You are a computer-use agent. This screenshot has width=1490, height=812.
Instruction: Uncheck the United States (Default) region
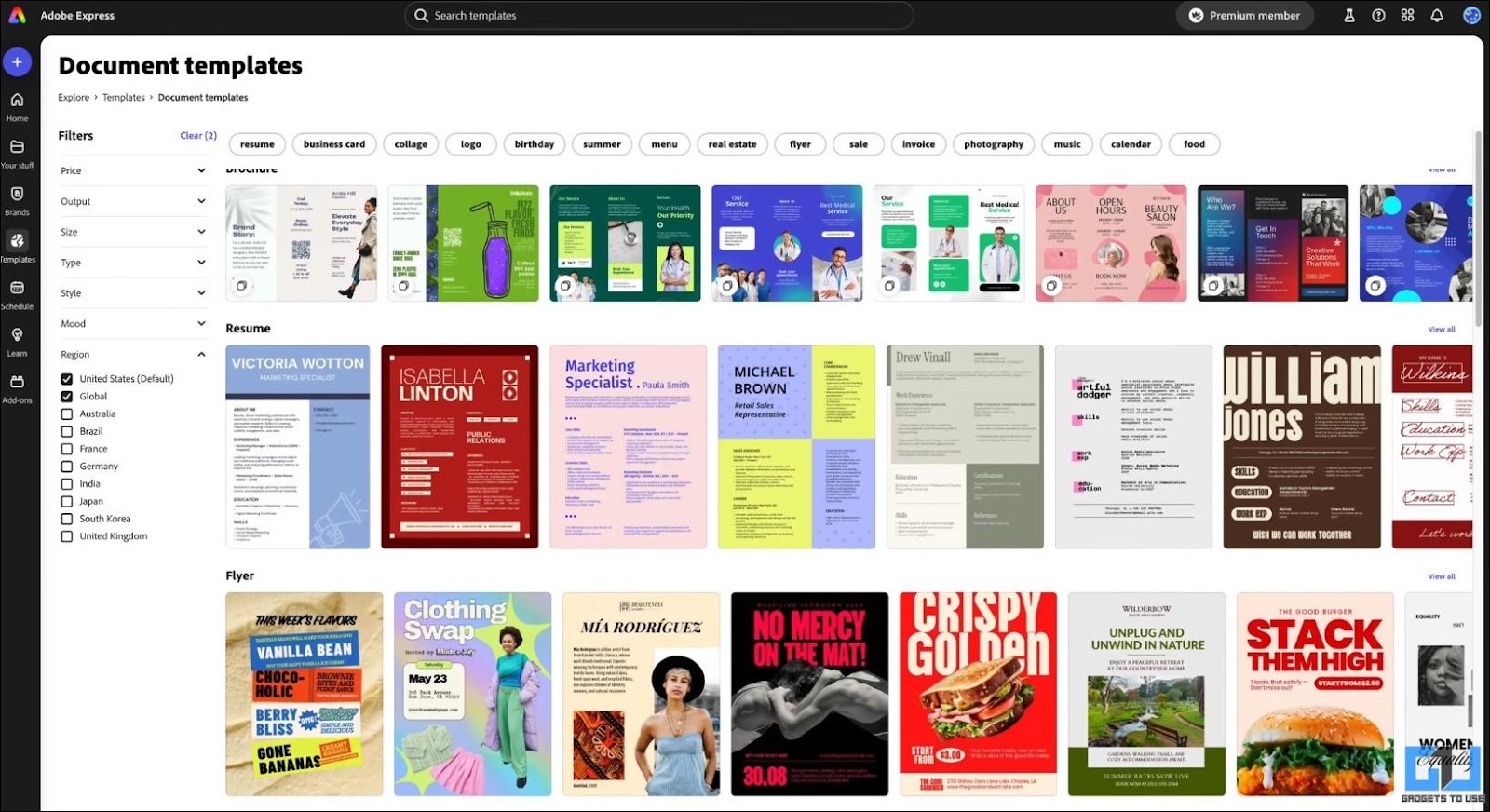click(x=67, y=379)
